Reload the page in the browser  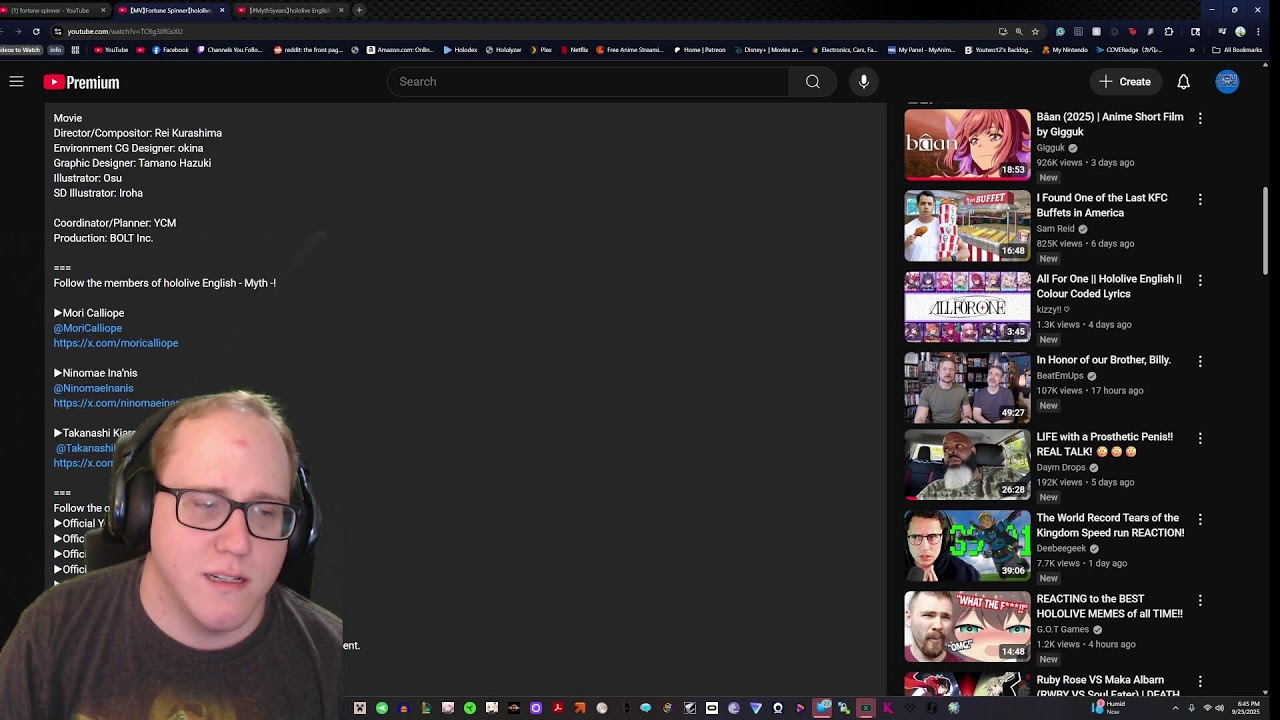coord(36,31)
